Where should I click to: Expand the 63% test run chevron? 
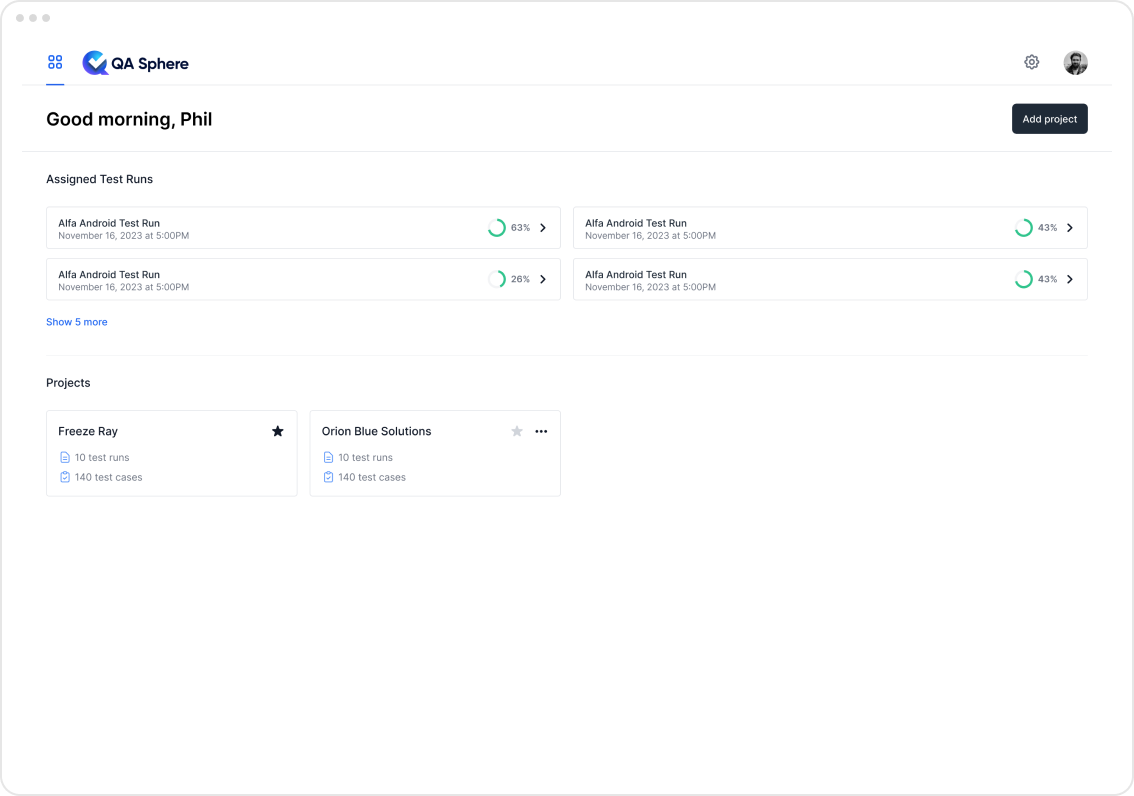[x=543, y=228]
